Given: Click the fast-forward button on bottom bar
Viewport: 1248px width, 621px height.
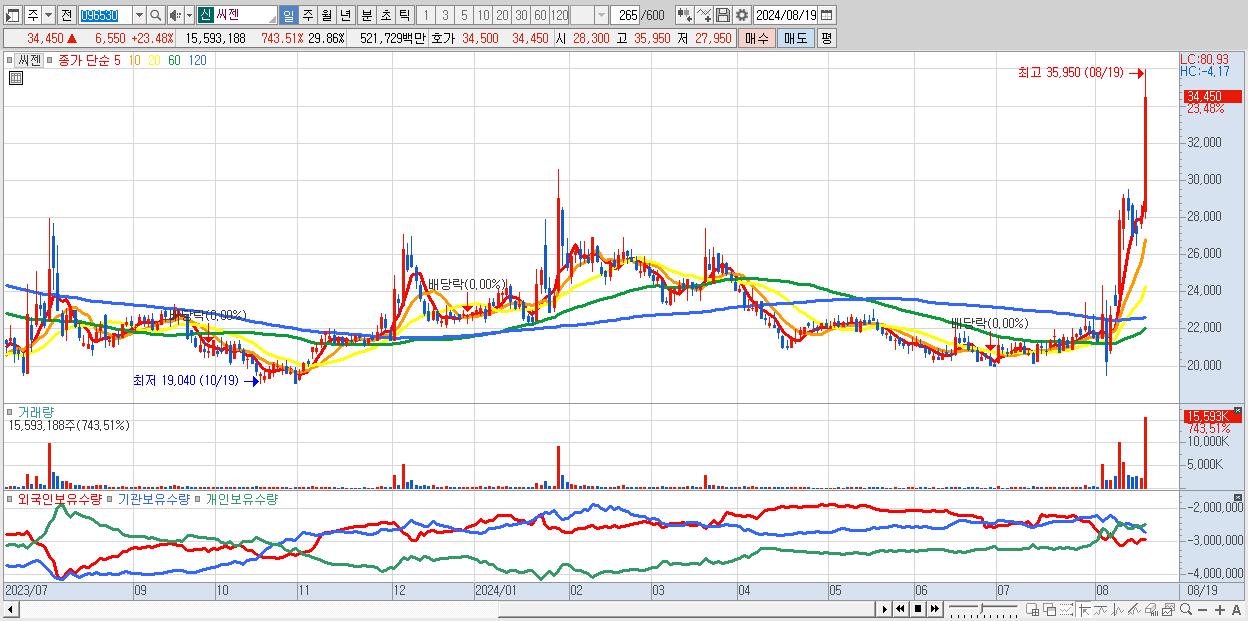Looking at the screenshot, I should (934, 609).
